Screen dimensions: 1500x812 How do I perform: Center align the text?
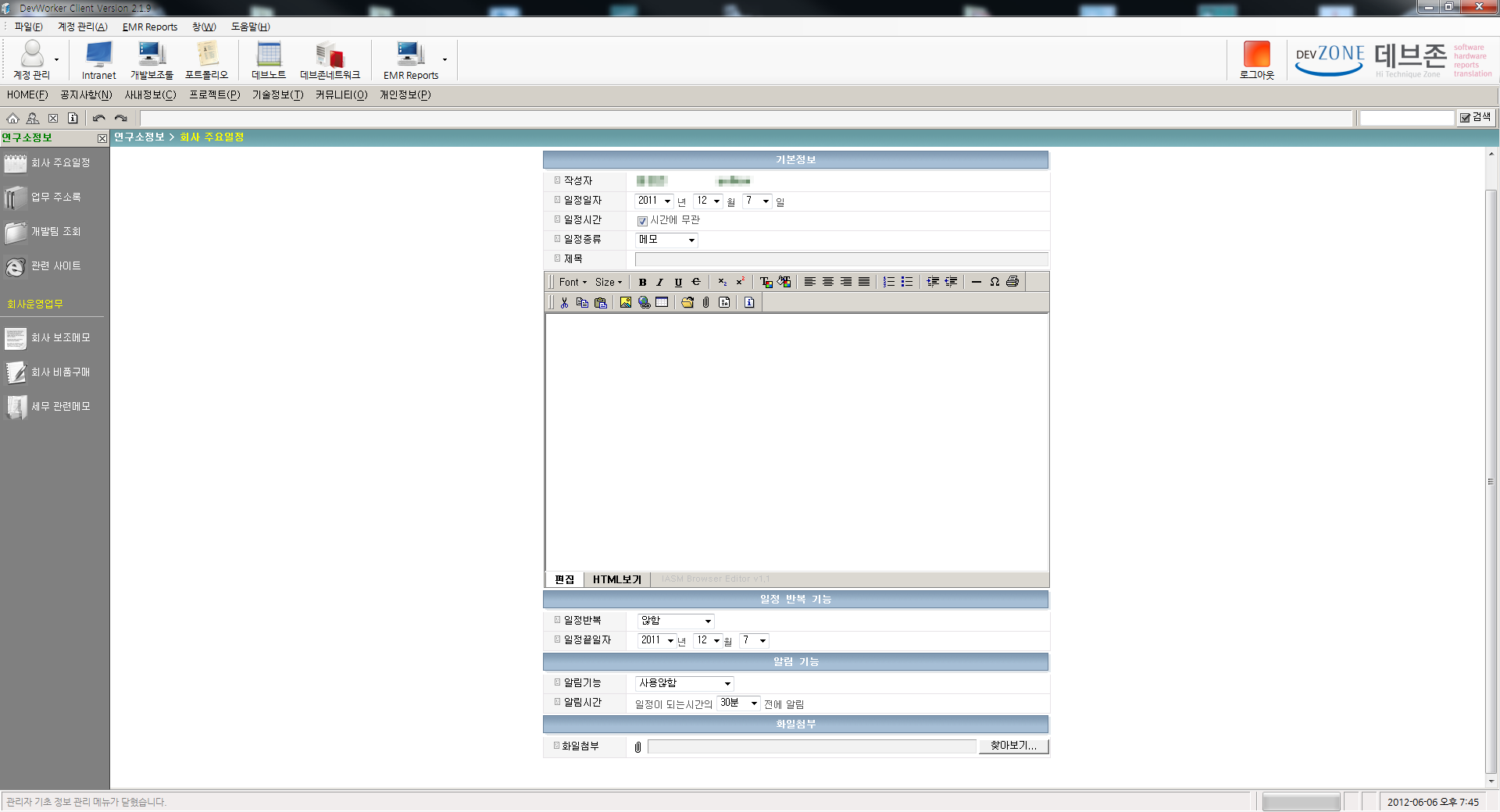[828, 282]
